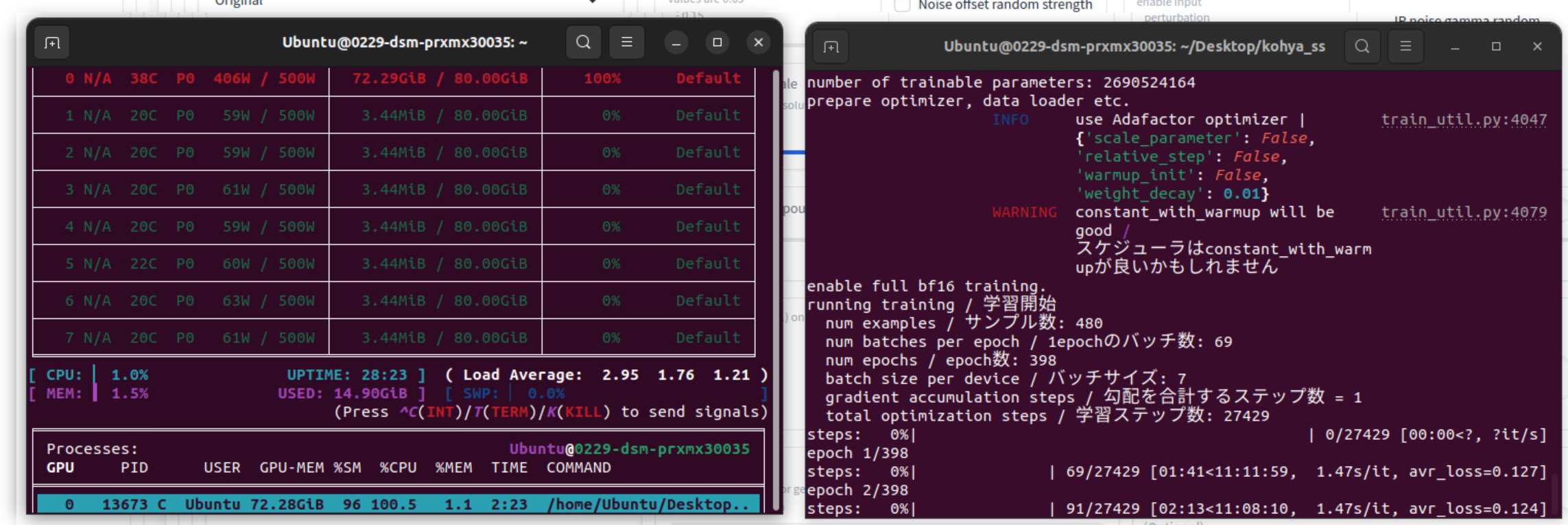Screen dimensions: 1568x525
Task: Click the USED: 14.90GiB text
Action: click(342, 393)
